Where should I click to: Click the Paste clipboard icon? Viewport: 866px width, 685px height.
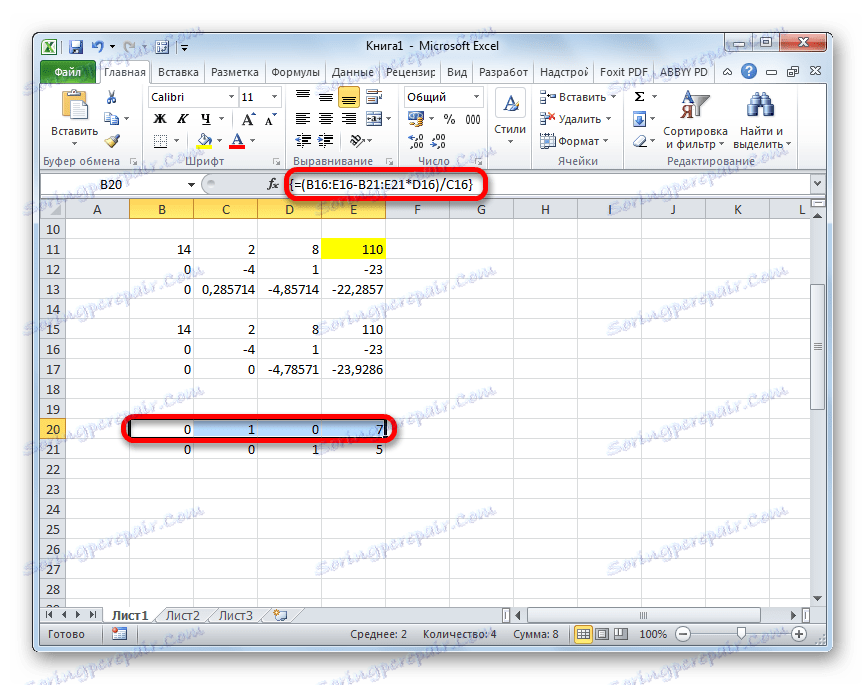[75, 106]
